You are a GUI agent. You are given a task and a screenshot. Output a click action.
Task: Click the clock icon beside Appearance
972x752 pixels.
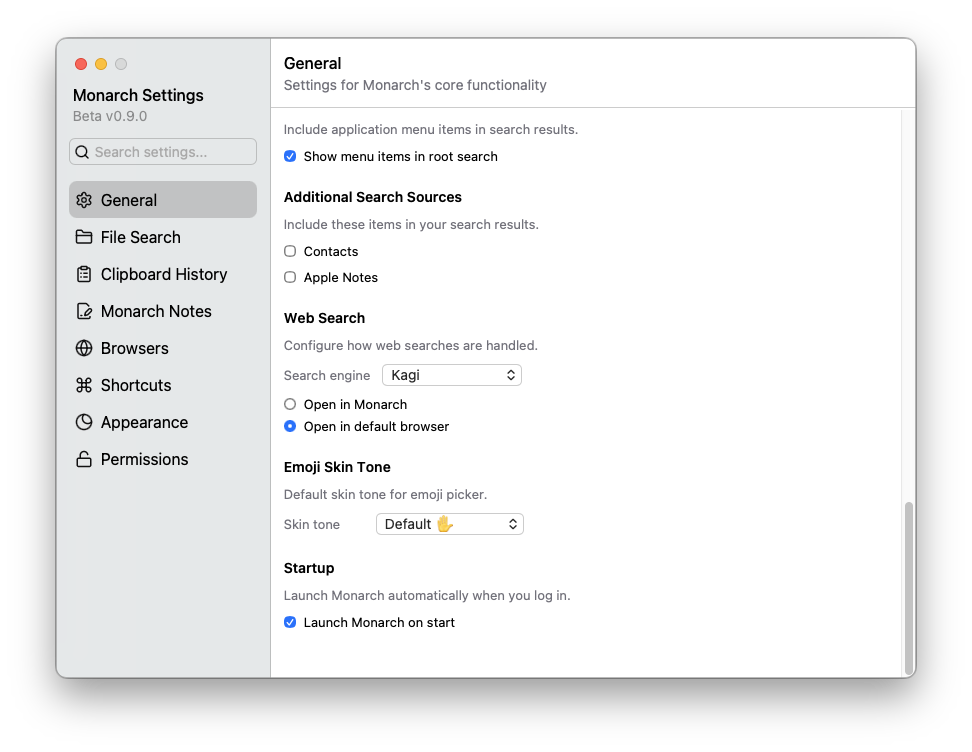coord(84,422)
